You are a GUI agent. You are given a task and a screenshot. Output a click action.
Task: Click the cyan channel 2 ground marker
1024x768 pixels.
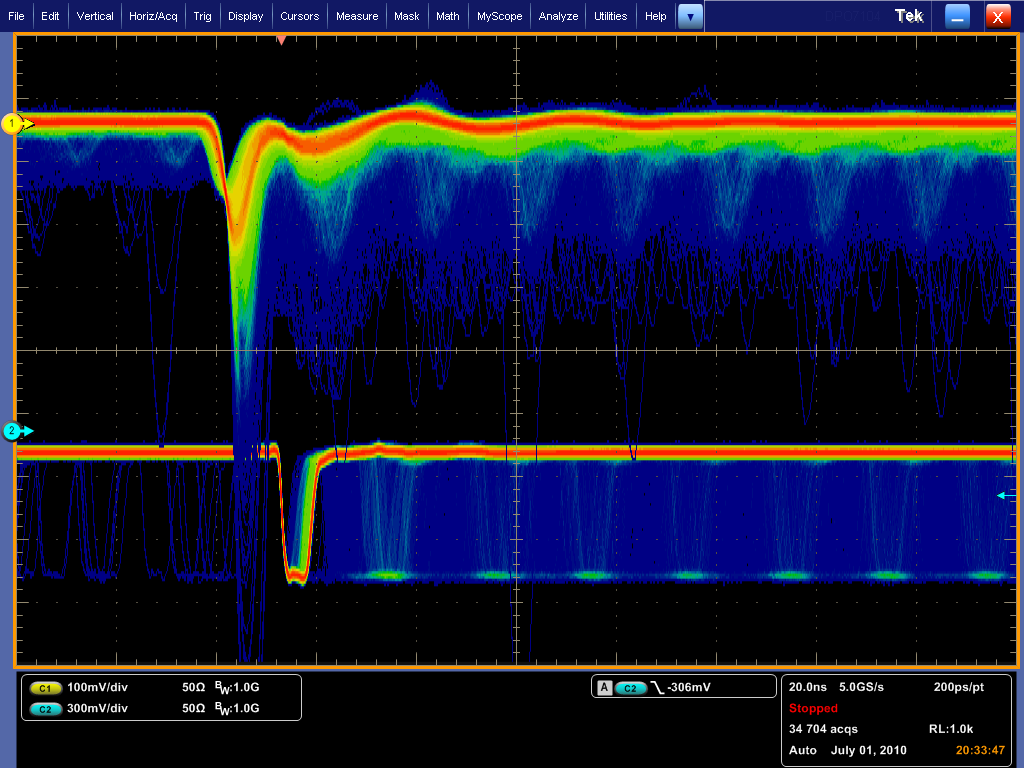tap(14, 431)
